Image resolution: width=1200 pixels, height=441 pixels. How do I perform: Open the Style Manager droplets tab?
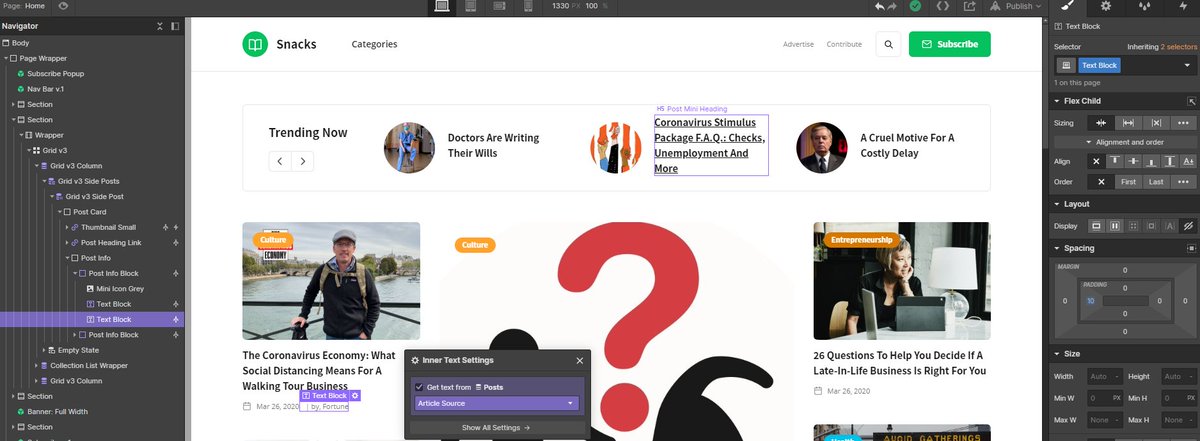1143,6
